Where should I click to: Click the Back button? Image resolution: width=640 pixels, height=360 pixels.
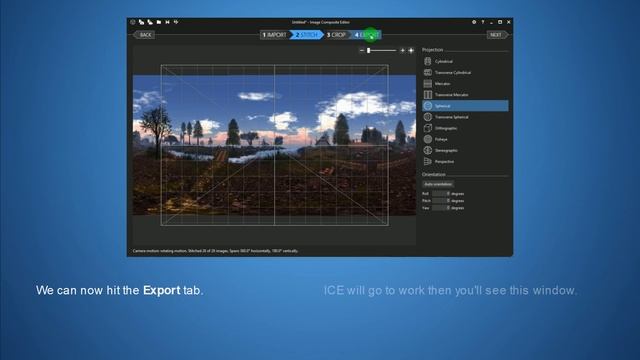[x=144, y=35]
